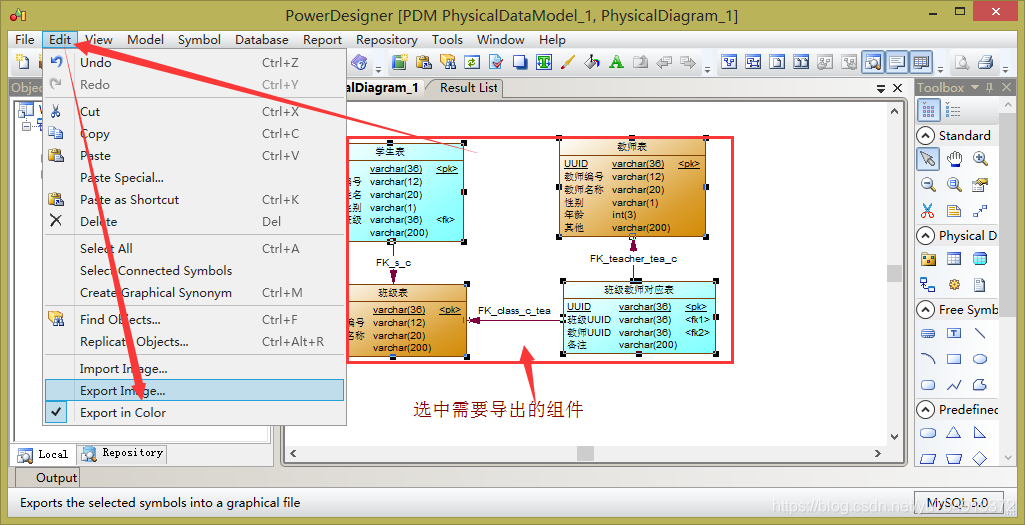
Task: Toggle the Export in Color checkmark
Action: pyautogui.click(x=56, y=412)
